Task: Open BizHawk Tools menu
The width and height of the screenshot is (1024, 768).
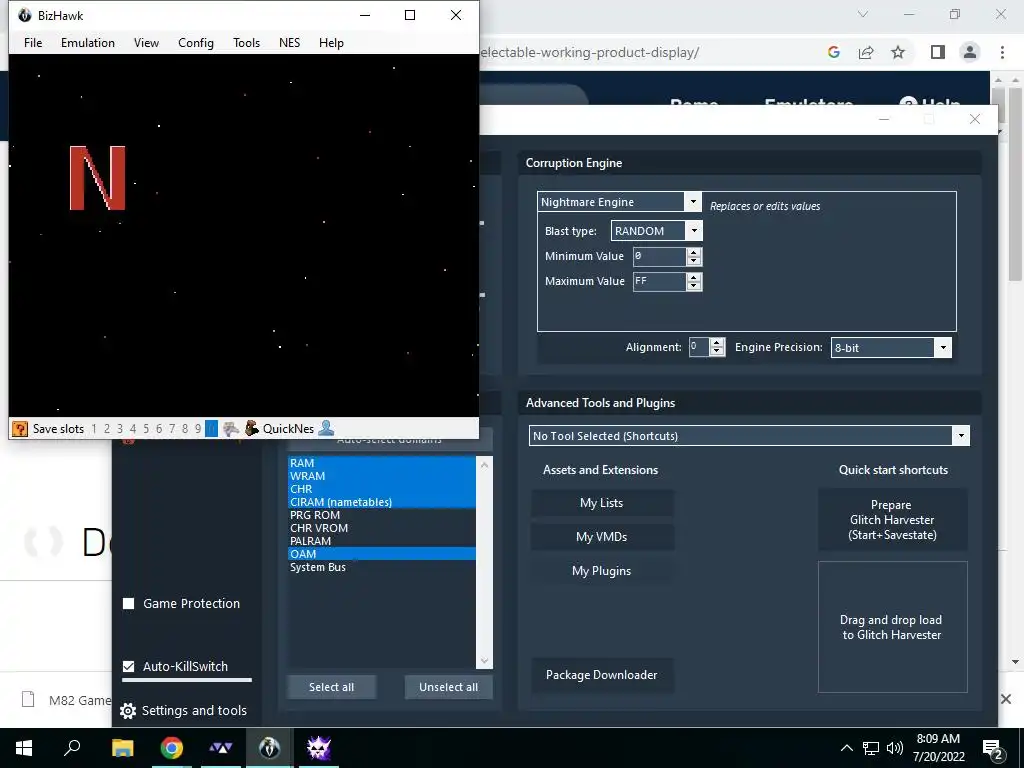Action: (246, 42)
